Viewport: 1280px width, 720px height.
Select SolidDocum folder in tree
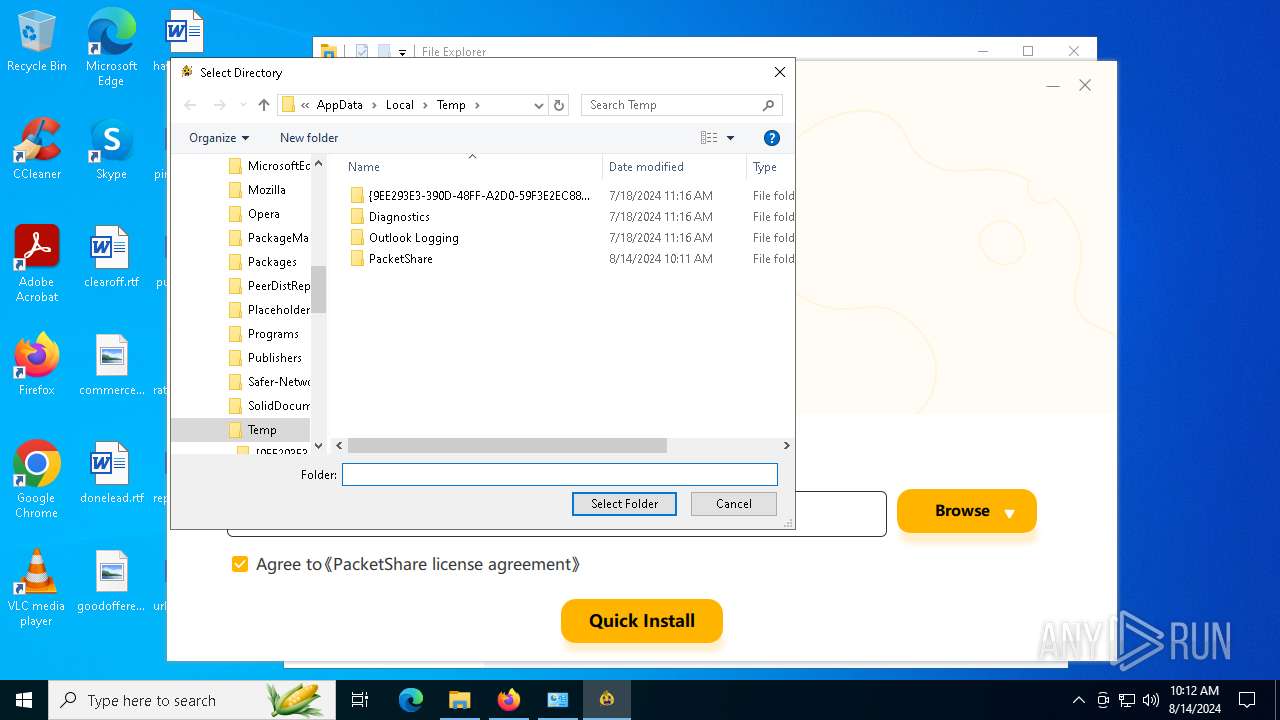278,406
